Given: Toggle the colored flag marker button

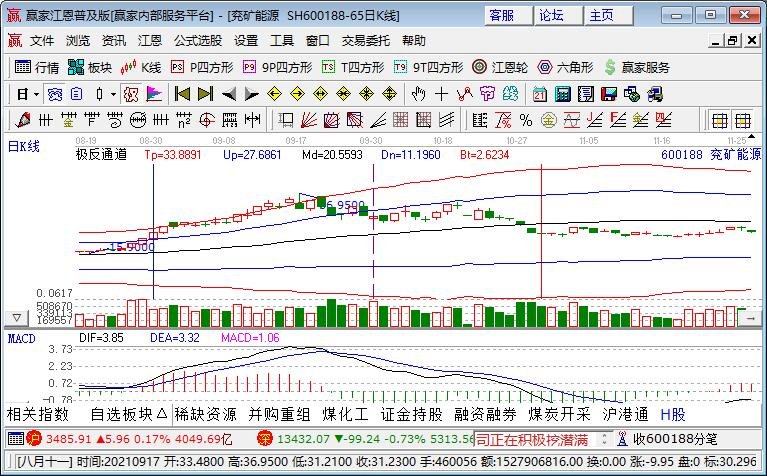Looking at the screenshot, I should click(x=154, y=94).
